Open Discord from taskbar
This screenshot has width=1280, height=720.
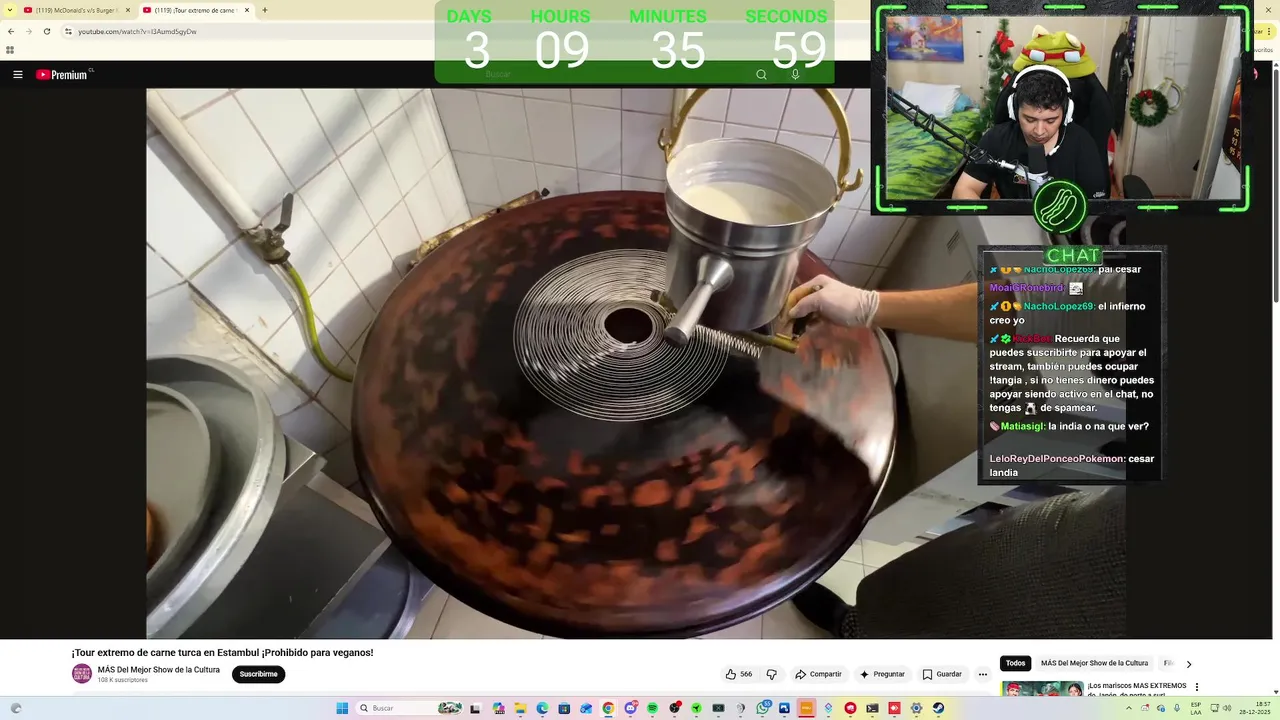coord(630,708)
